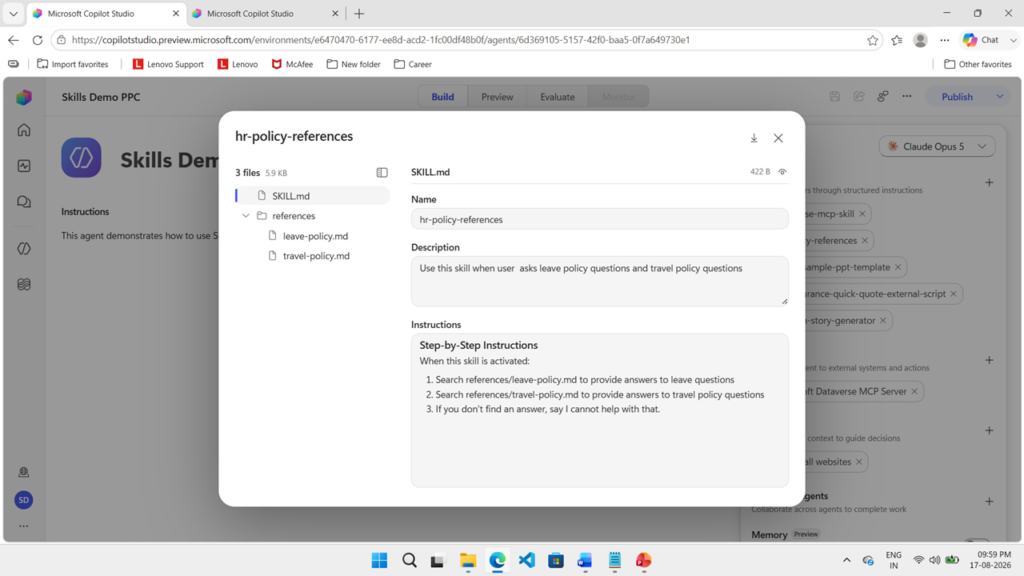Open leave-policy.md file
1024x576 pixels.
coord(315,236)
